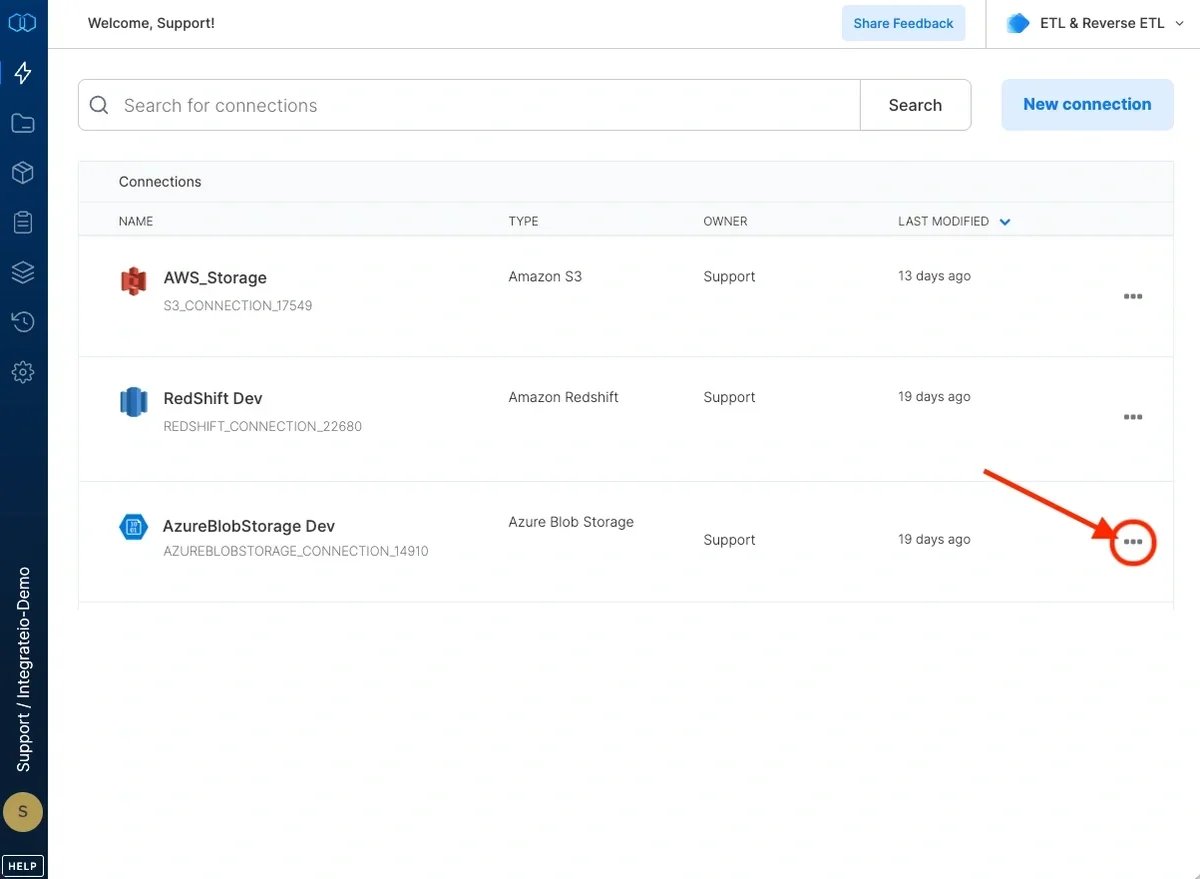Click the Amazon S3 type cell
The width and height of the screenshot is (1200, 879).
[x=545, y=276]
